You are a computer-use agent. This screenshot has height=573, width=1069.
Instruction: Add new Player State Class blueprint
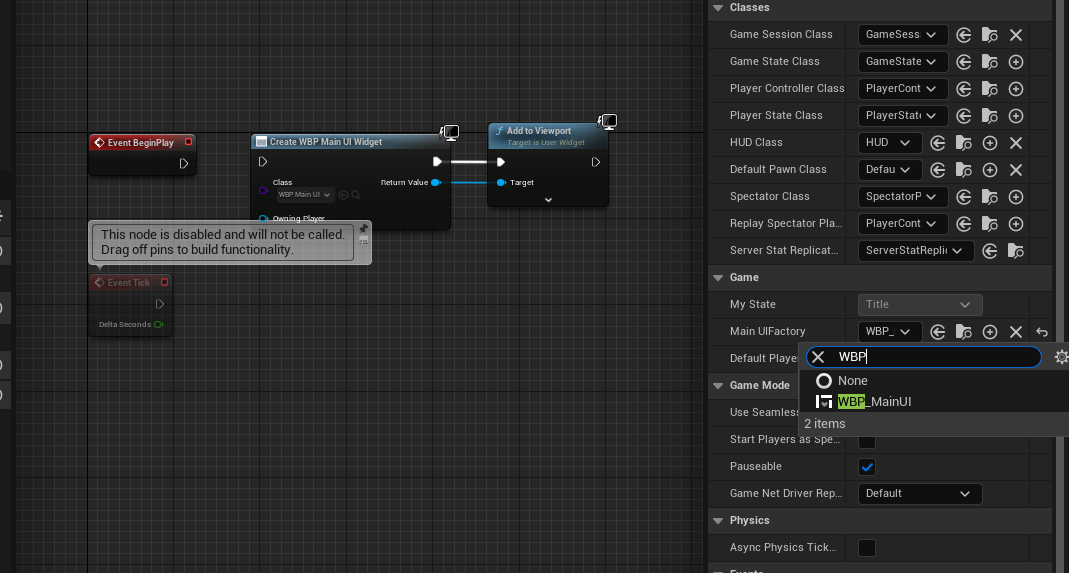(x=1016, y=116)
